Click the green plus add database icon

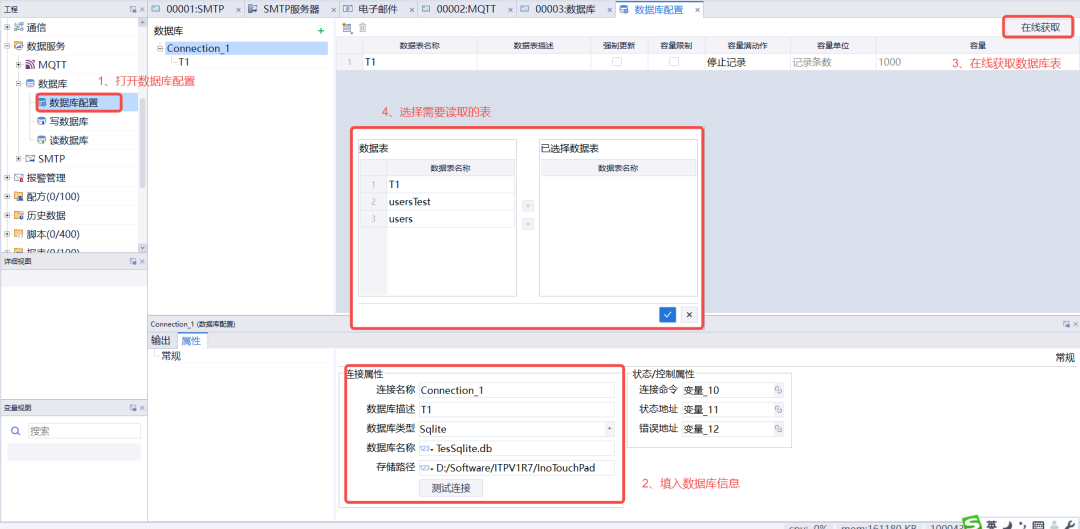point(320,31)
